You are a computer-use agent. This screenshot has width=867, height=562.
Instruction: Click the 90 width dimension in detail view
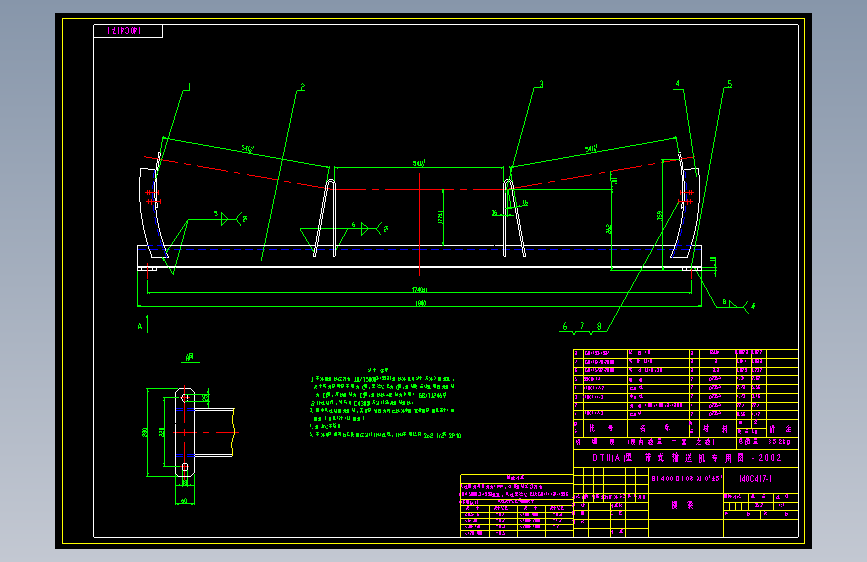click(184, 501)
